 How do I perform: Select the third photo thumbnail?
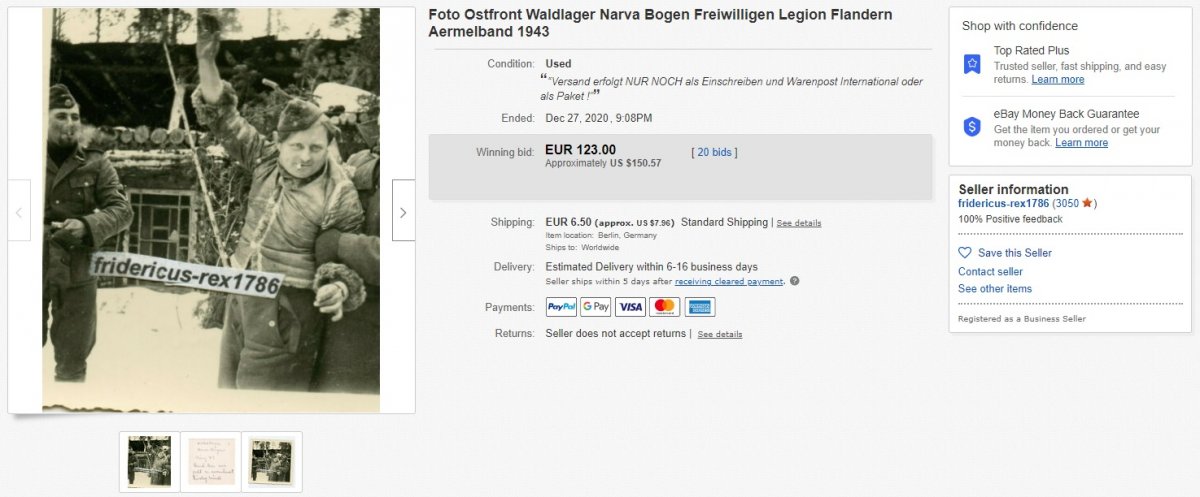coord(272,462)
